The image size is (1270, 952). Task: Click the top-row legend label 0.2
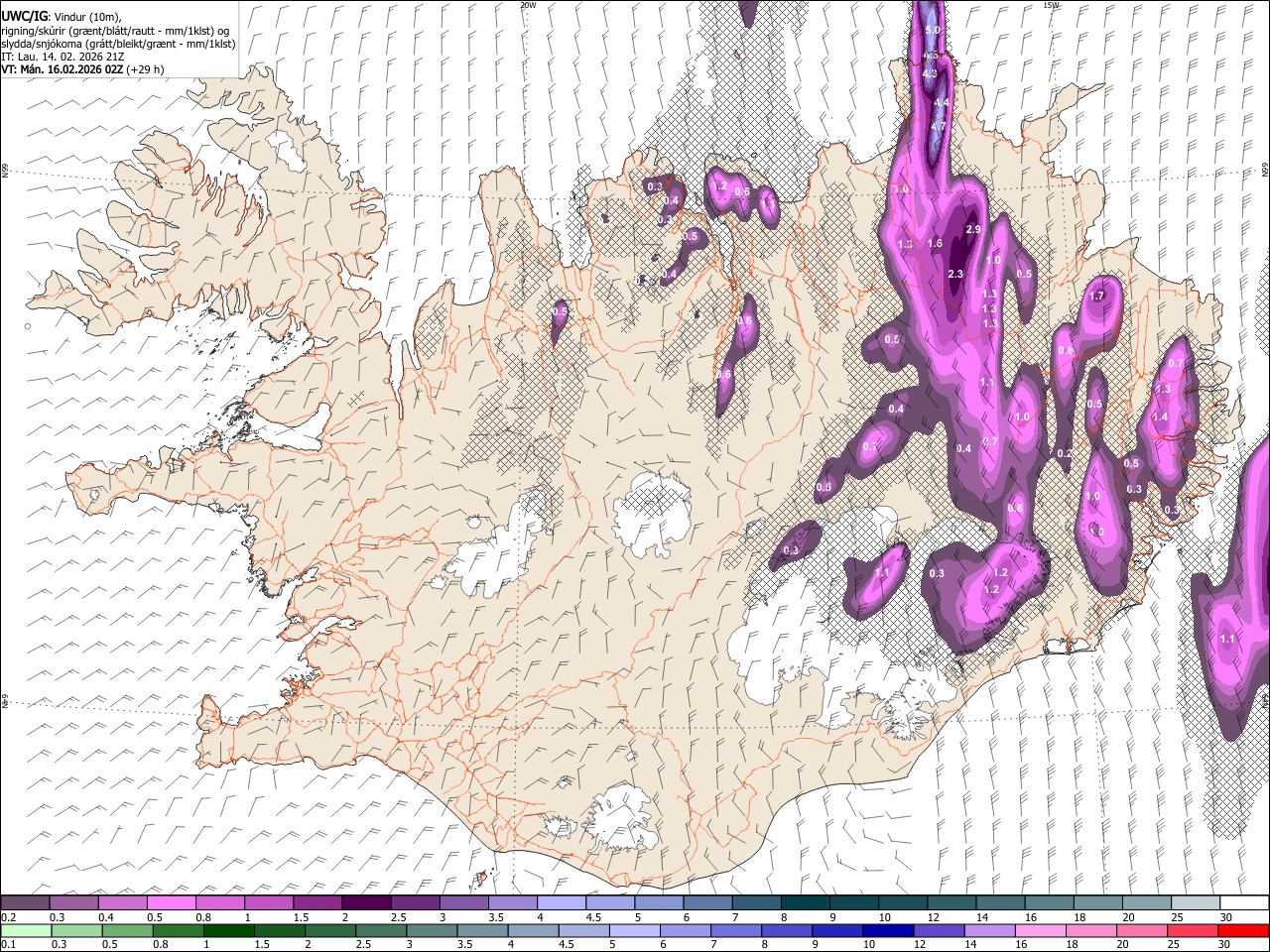[7, 917]
